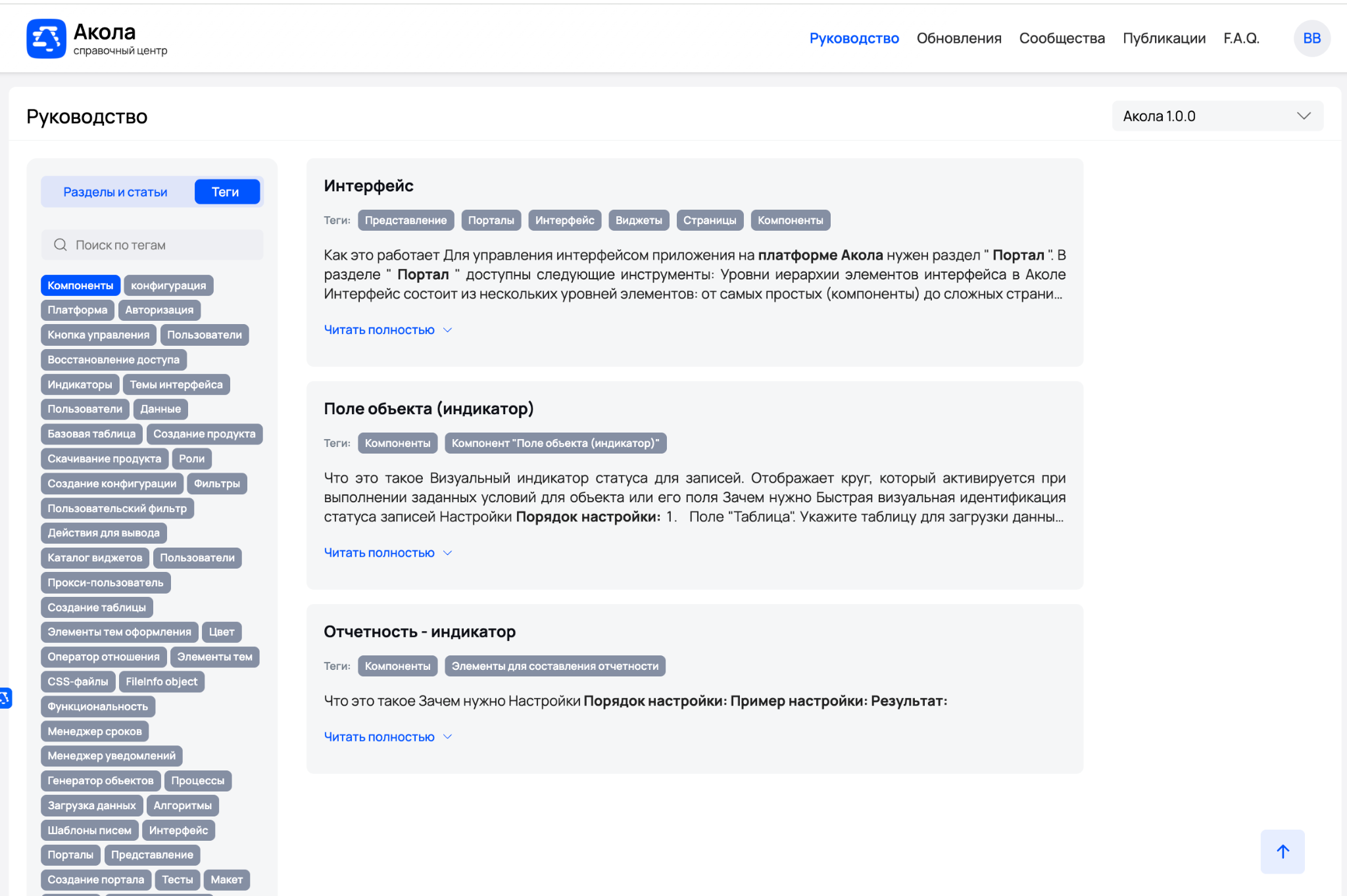Click the search magnifier icon in tag search

61,245
